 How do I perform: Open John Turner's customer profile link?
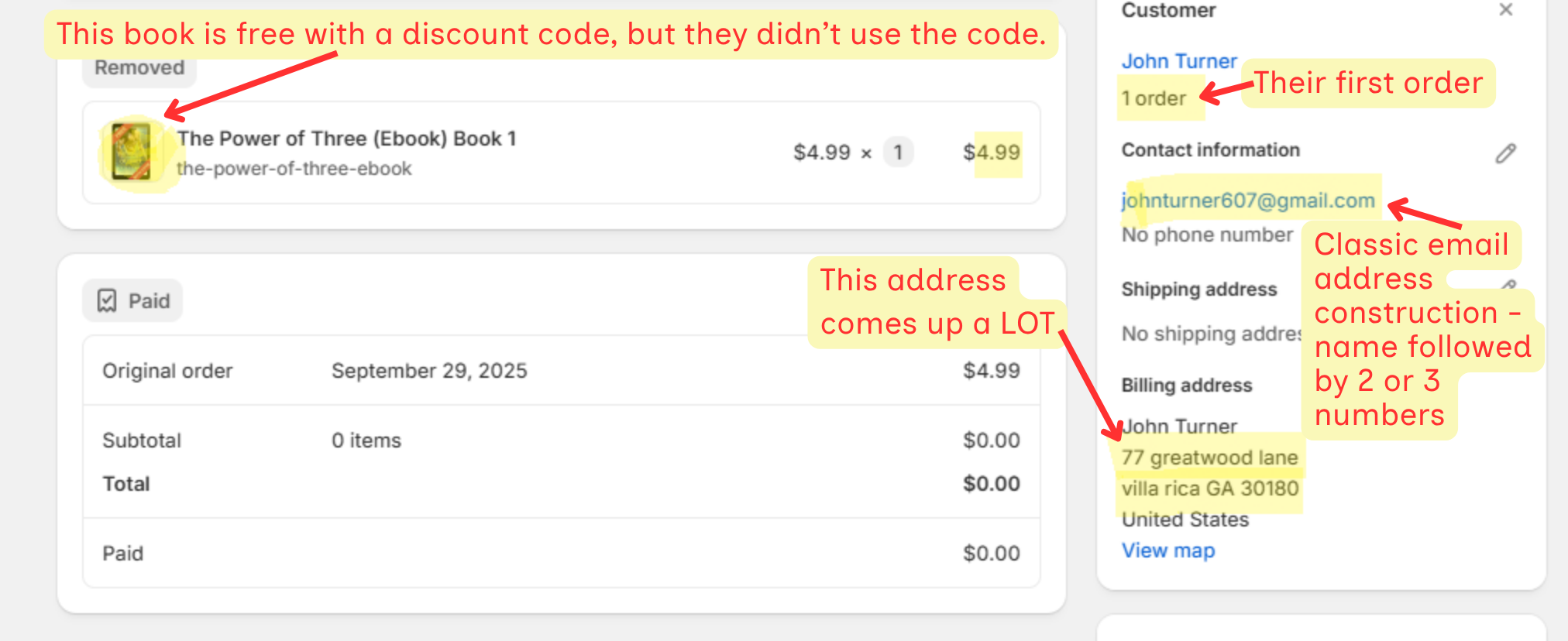tap(1178, 61)
